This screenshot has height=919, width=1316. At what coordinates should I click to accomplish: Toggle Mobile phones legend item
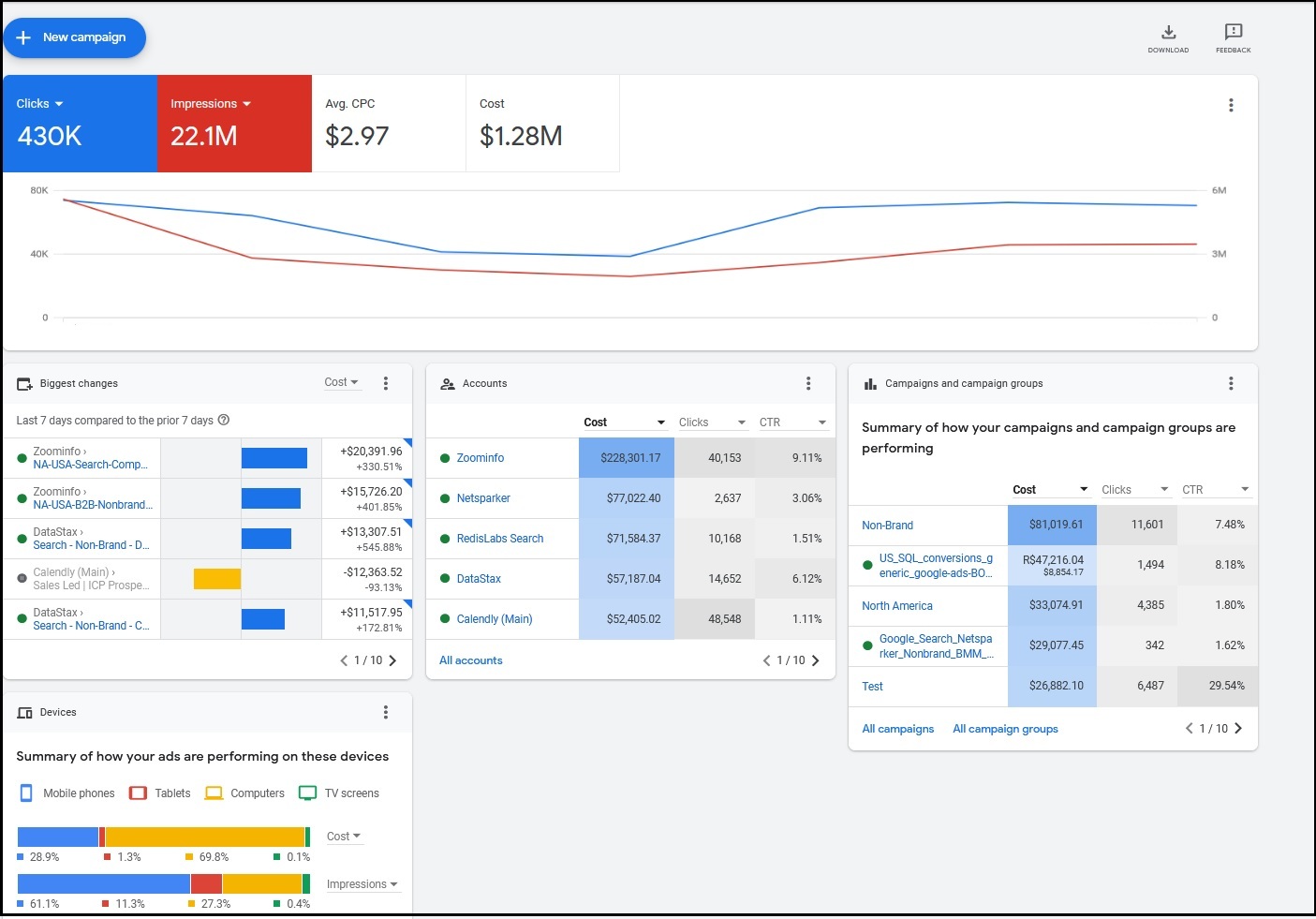pyautogui.click(x=67, y=793)
